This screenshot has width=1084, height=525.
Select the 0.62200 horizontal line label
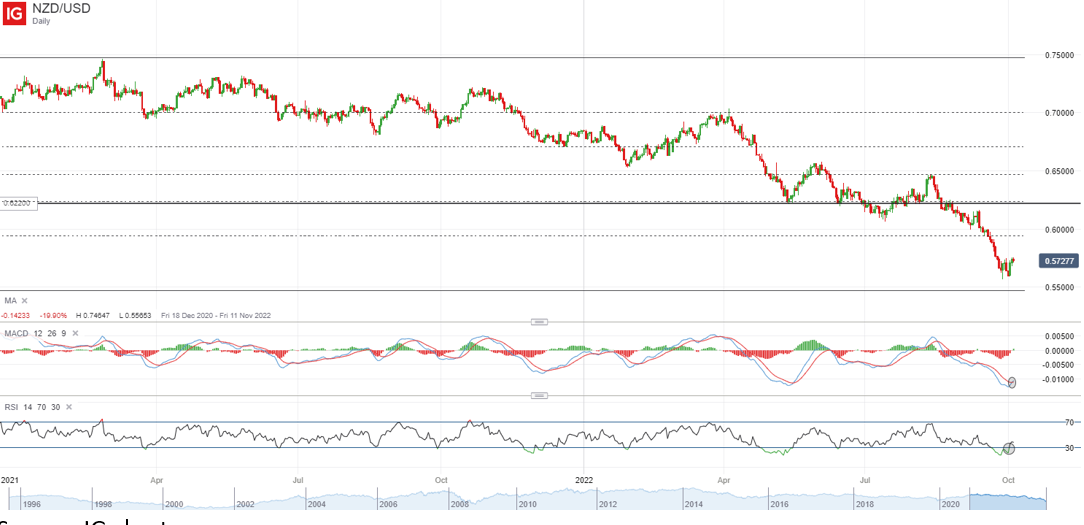point(17,203)
